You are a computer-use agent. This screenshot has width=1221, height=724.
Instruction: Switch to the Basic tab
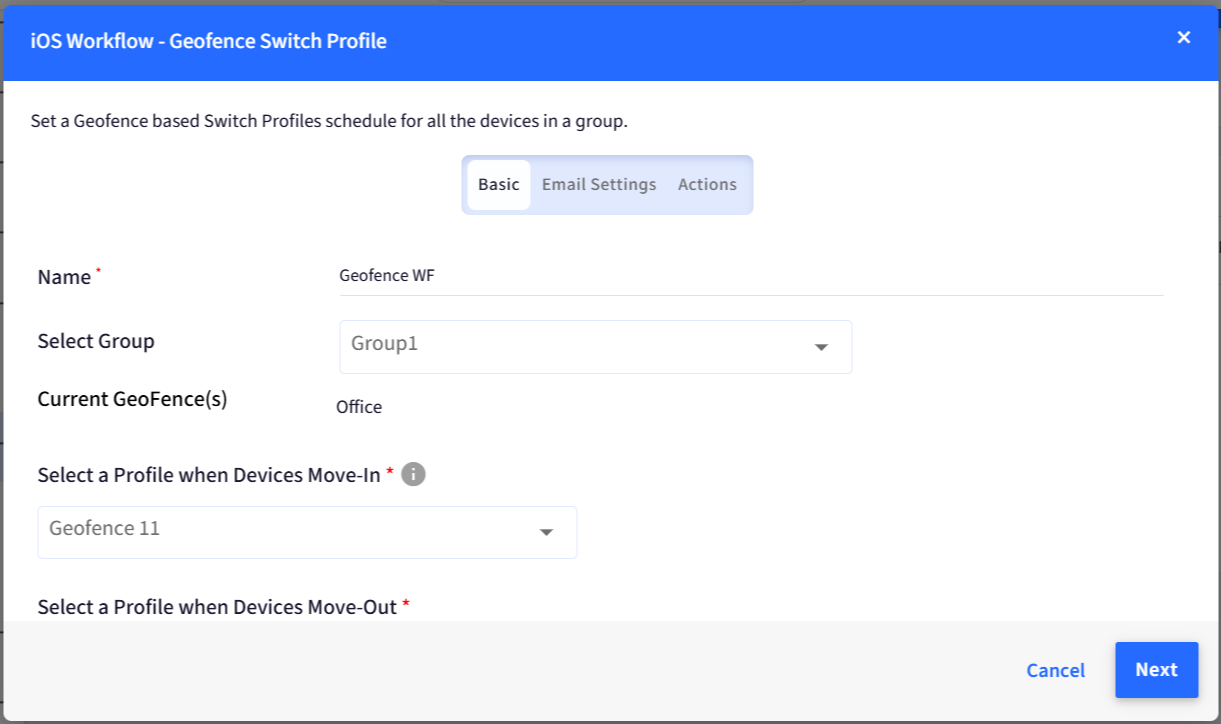(x=499, y=185)
